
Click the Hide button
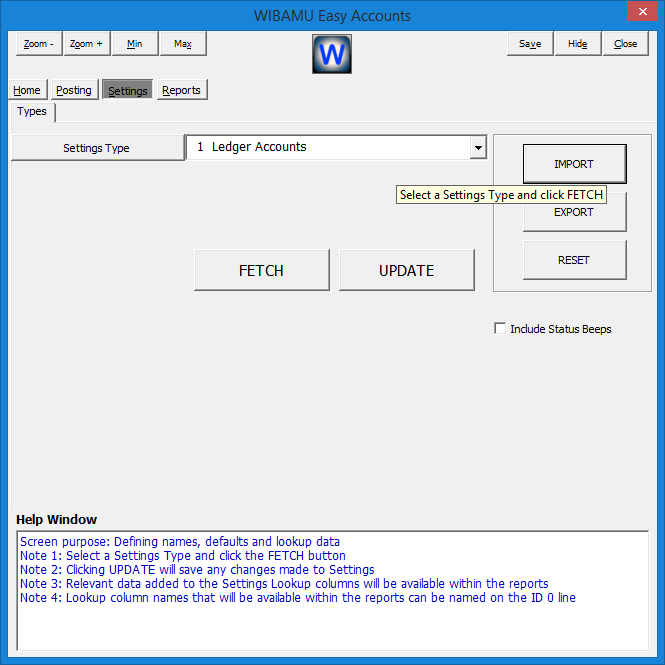578,43
